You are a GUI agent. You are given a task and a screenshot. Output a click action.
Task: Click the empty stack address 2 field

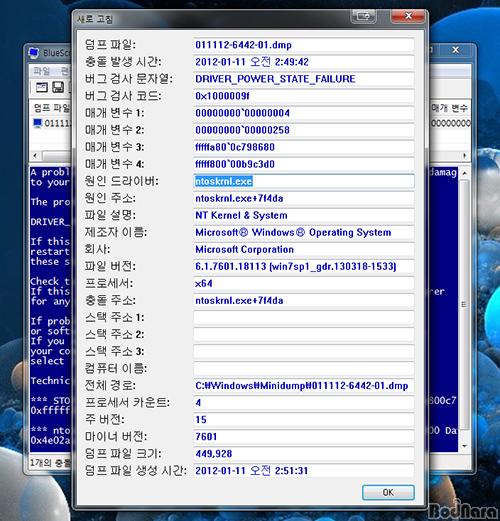point(304,334)
